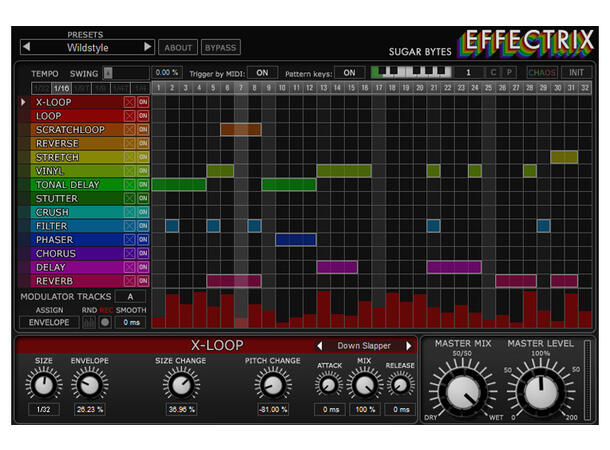The width and height of the screenshot is (610, 450).
Task: Click the C copy pattern button
Action: point(493,73)
